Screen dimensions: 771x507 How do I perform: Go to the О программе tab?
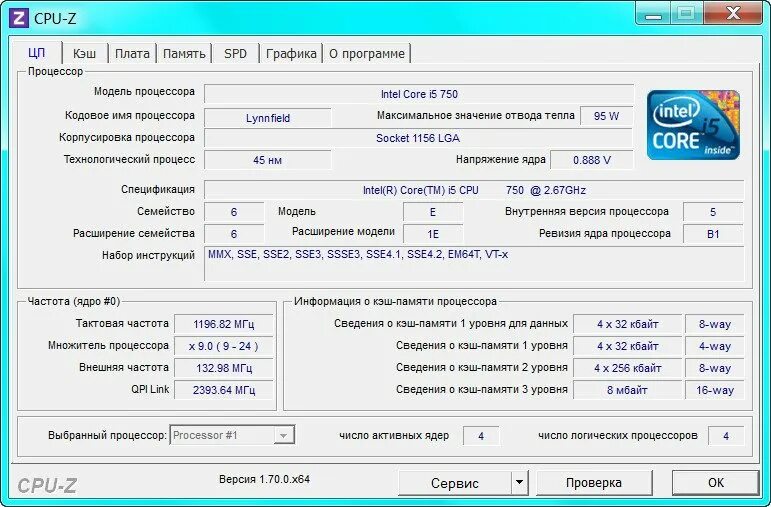tap(366, 53)
